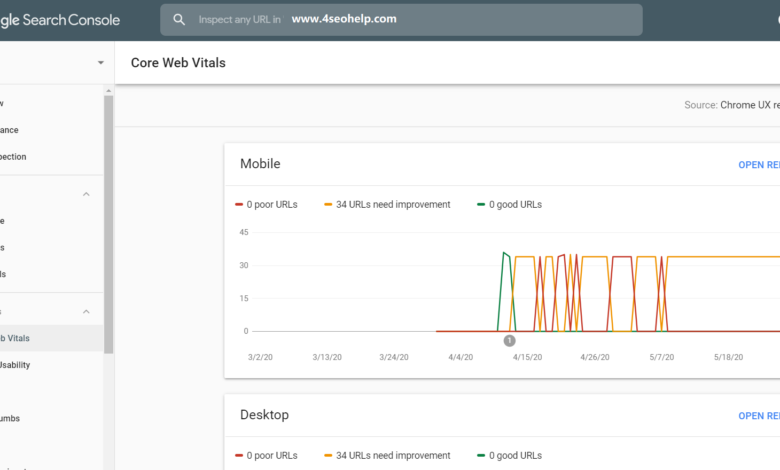
Task: Click Mobile chart annotation marker 1
Action: (509, 341)
